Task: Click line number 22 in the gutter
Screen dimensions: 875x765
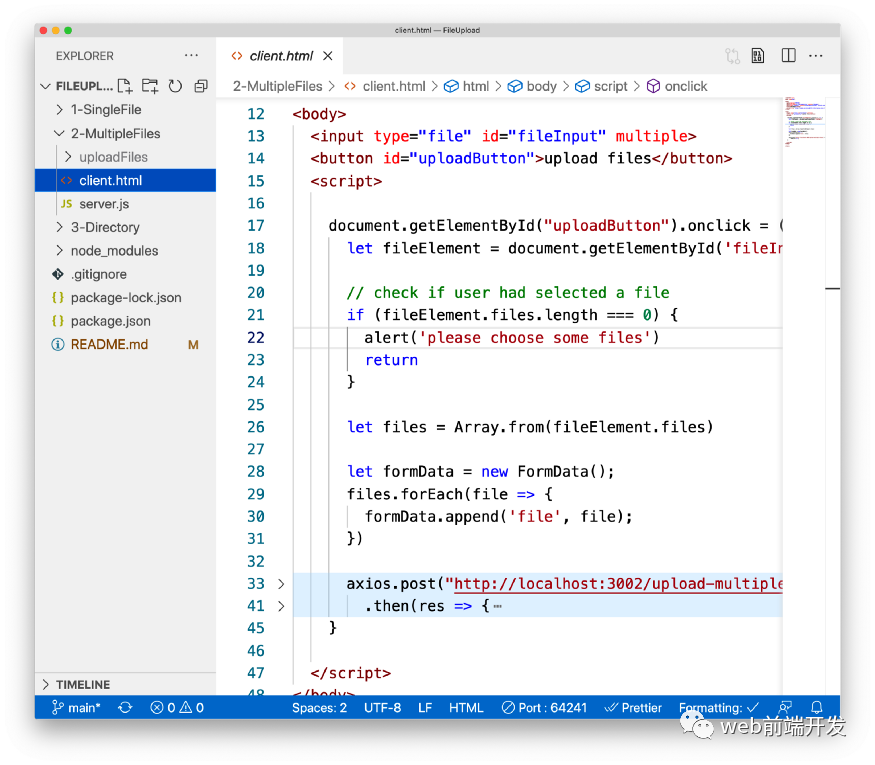Action: [256, 338]
